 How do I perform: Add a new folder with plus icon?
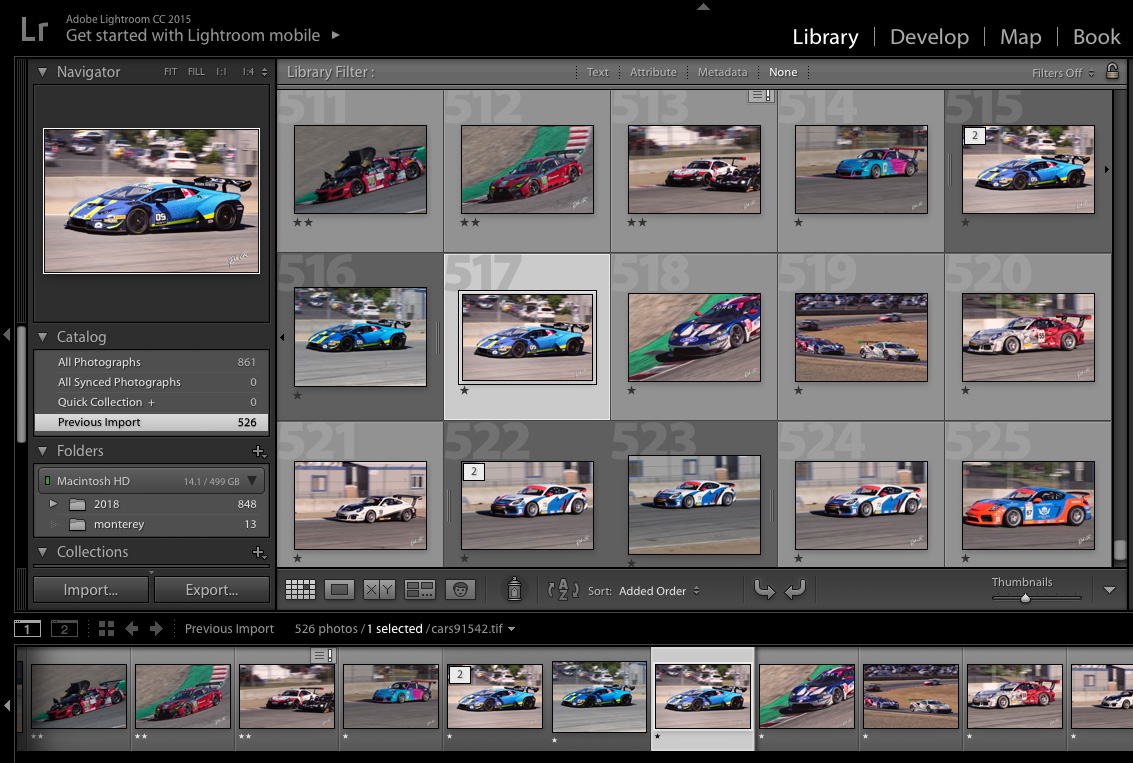coord(259,452)
